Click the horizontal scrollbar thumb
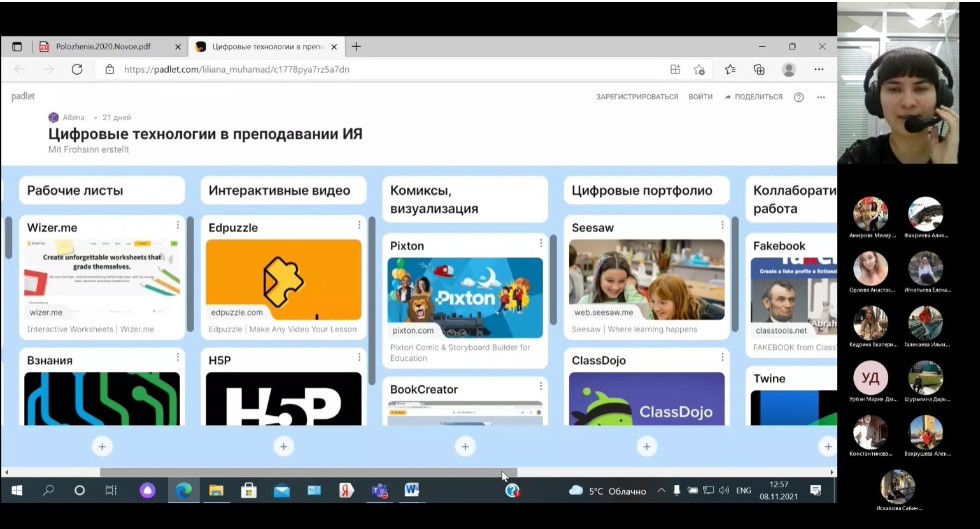Image resolution: width=980 pixels, height=529 pixels. pos(309,473)
